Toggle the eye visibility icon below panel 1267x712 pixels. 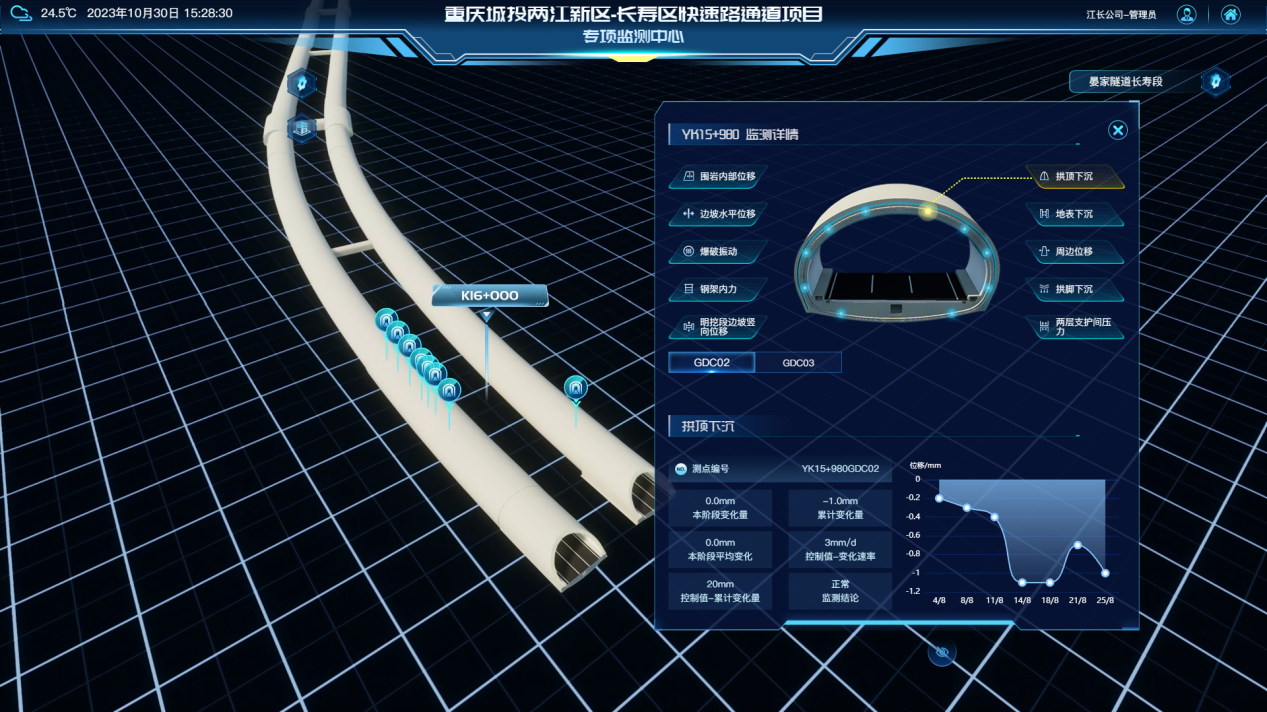941,653
